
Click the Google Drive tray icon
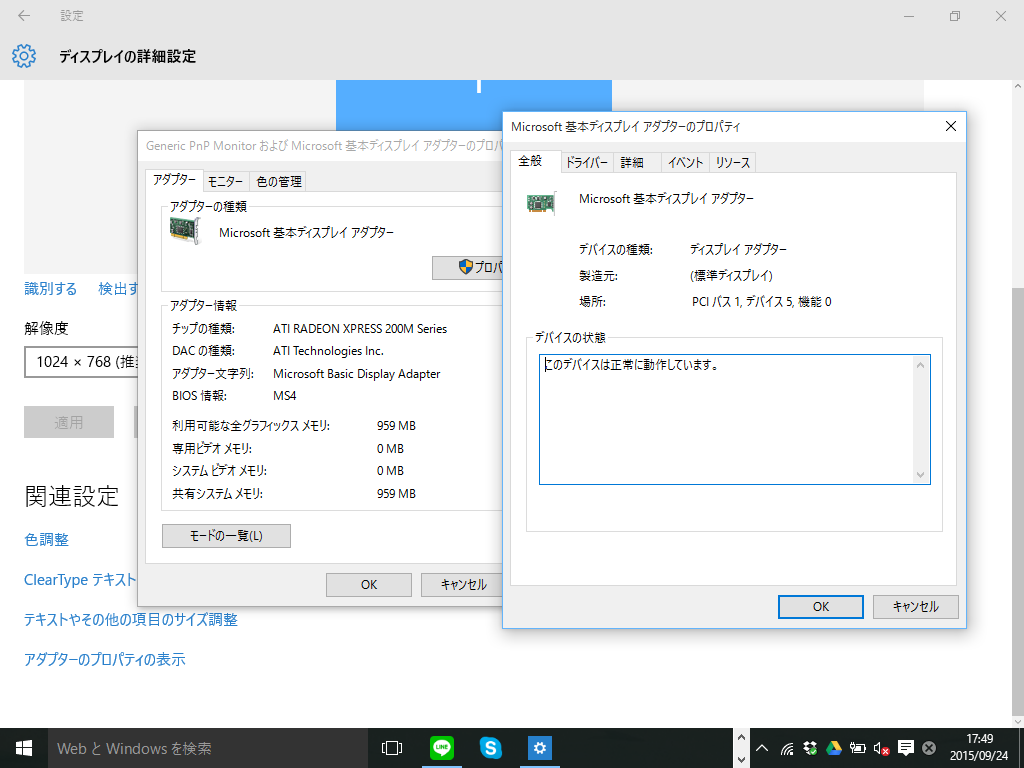click(x=834, y=748)
